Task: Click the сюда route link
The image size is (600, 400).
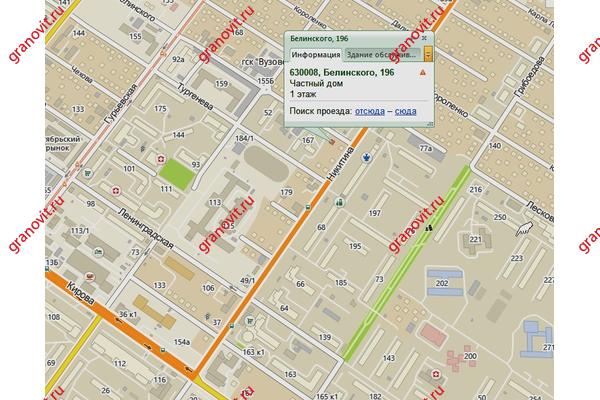Action: [405, 111]
